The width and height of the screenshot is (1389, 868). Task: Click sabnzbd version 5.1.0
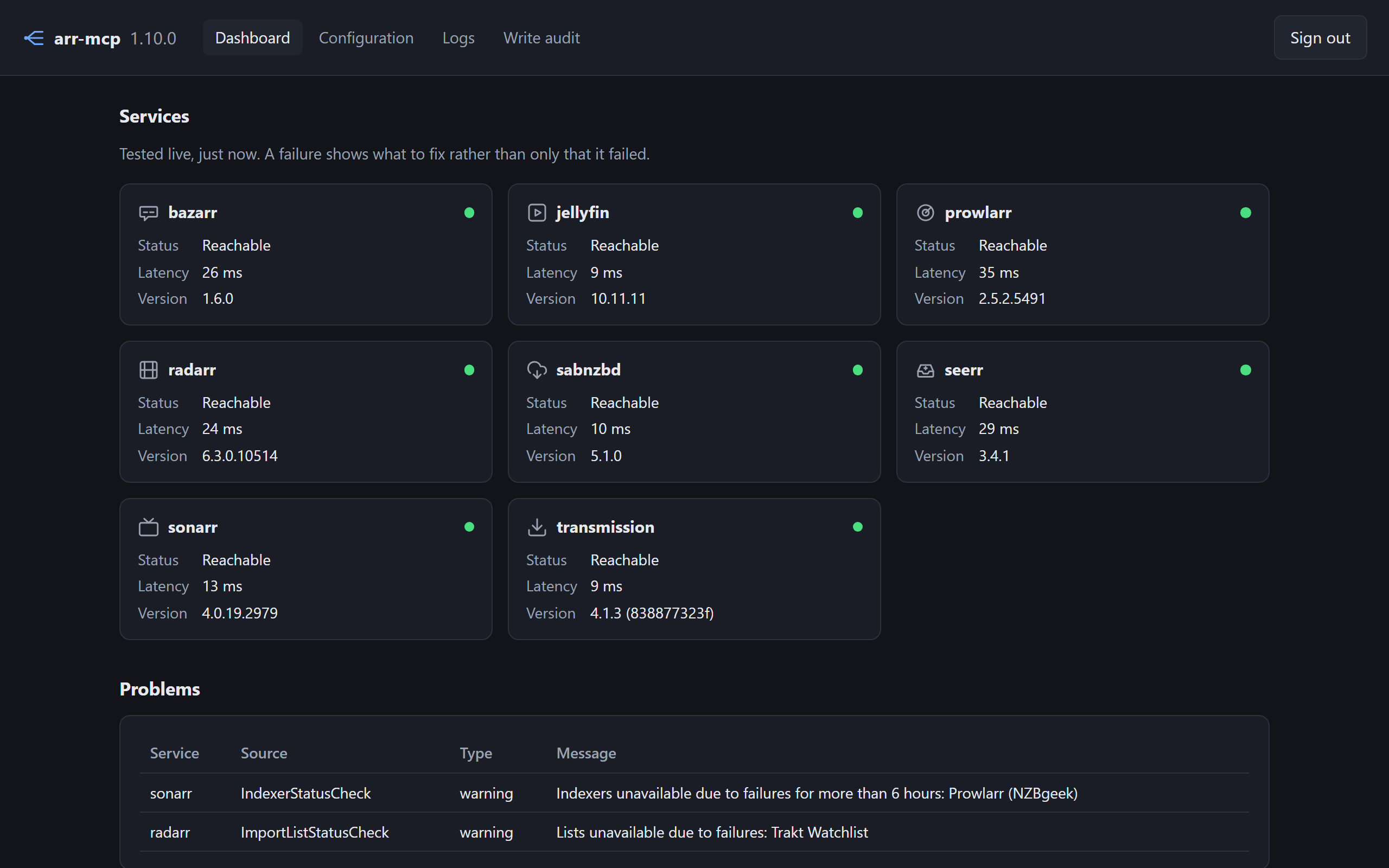pyautogui.click(x=606, y=456)
